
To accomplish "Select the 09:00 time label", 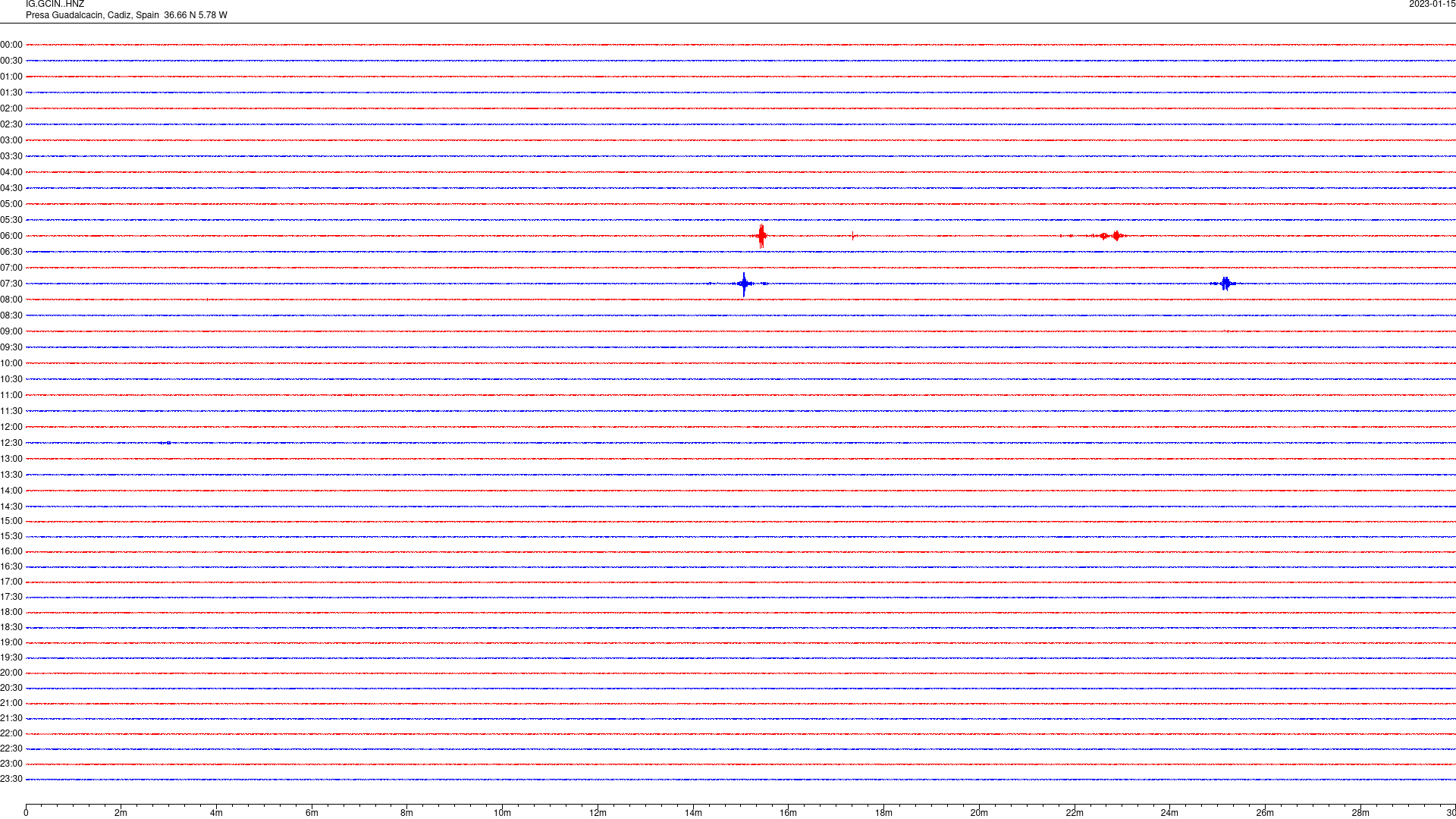I will (11, 331).
